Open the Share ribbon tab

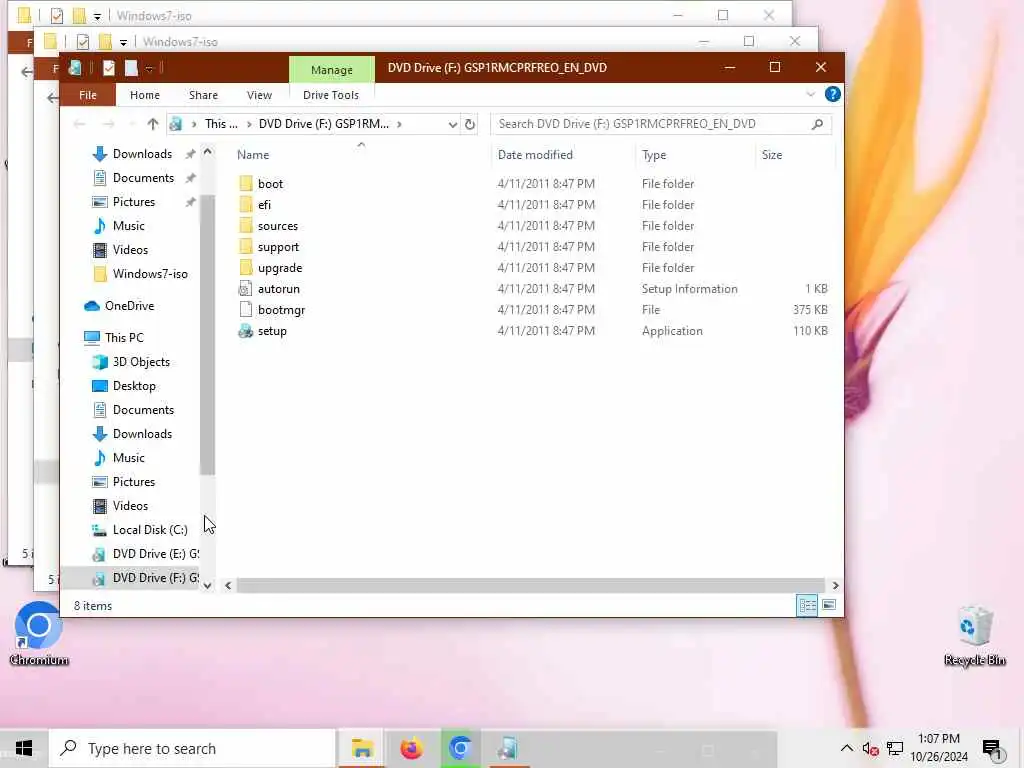tap(203, 95)
